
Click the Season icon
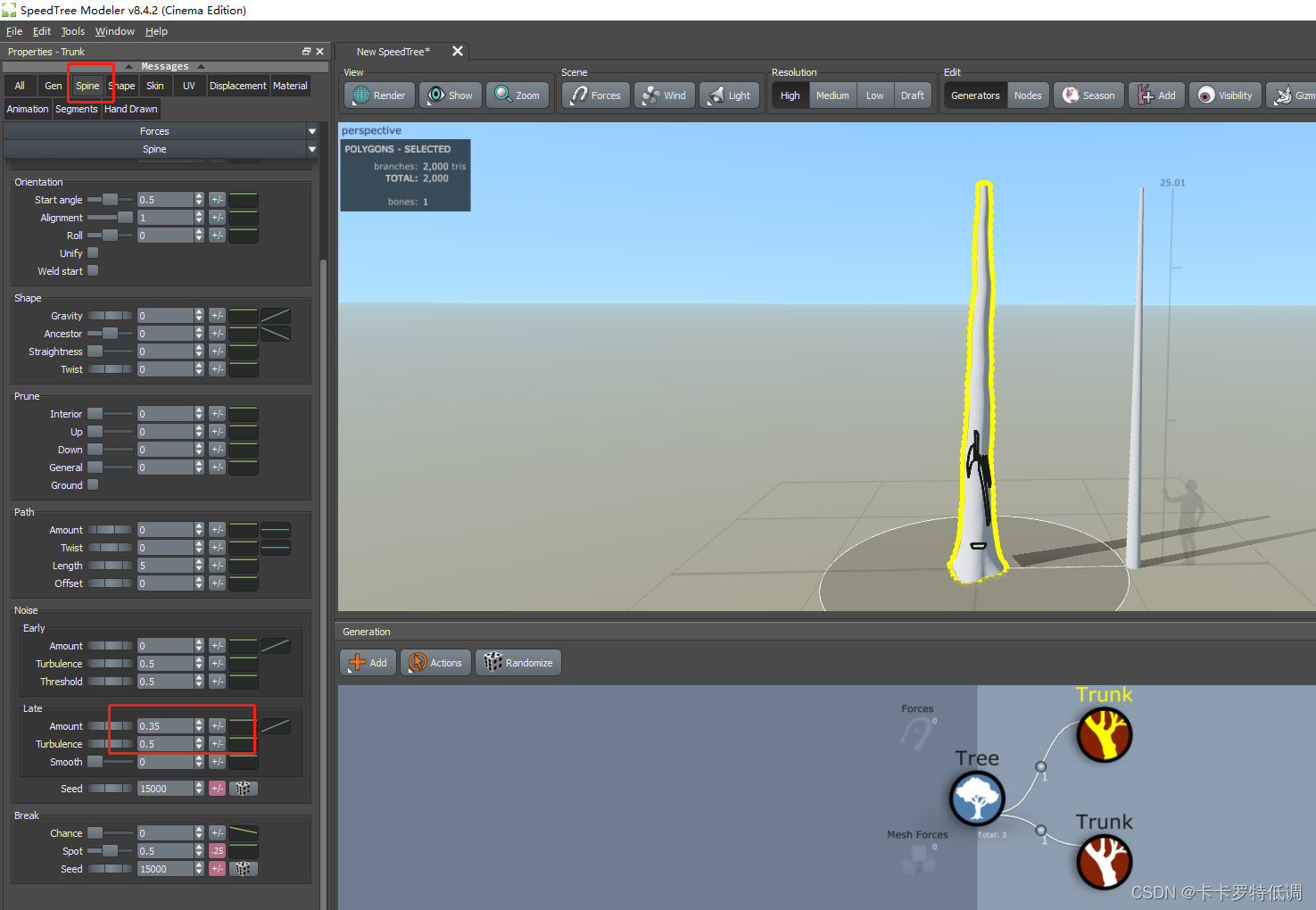tap(1071, 95)
